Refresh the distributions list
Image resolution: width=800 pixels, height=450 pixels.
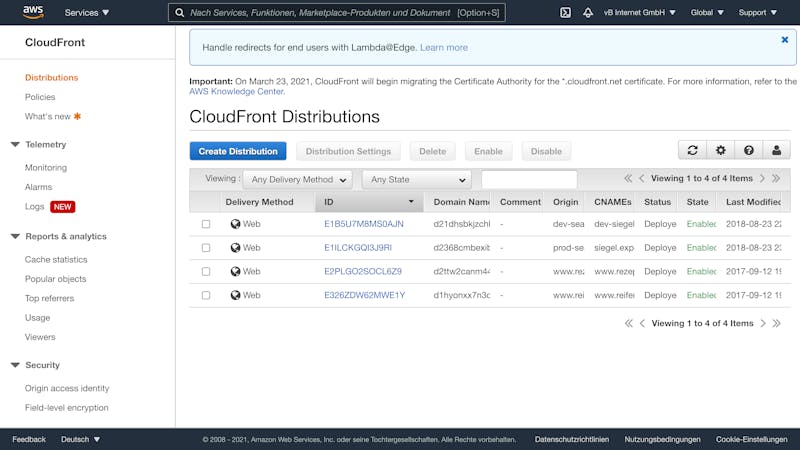(692, 150)
